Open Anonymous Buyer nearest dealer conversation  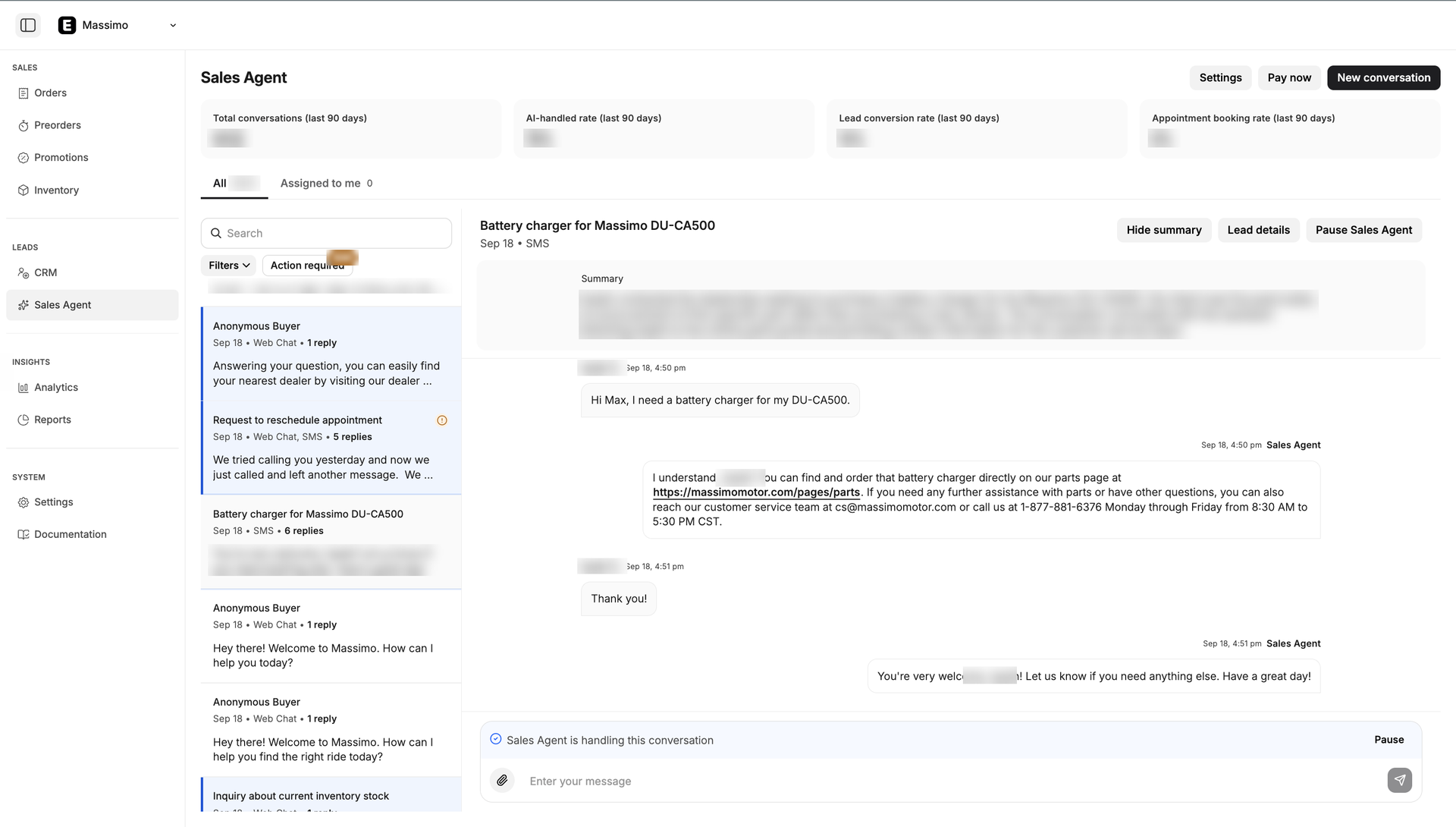[331, 354]
